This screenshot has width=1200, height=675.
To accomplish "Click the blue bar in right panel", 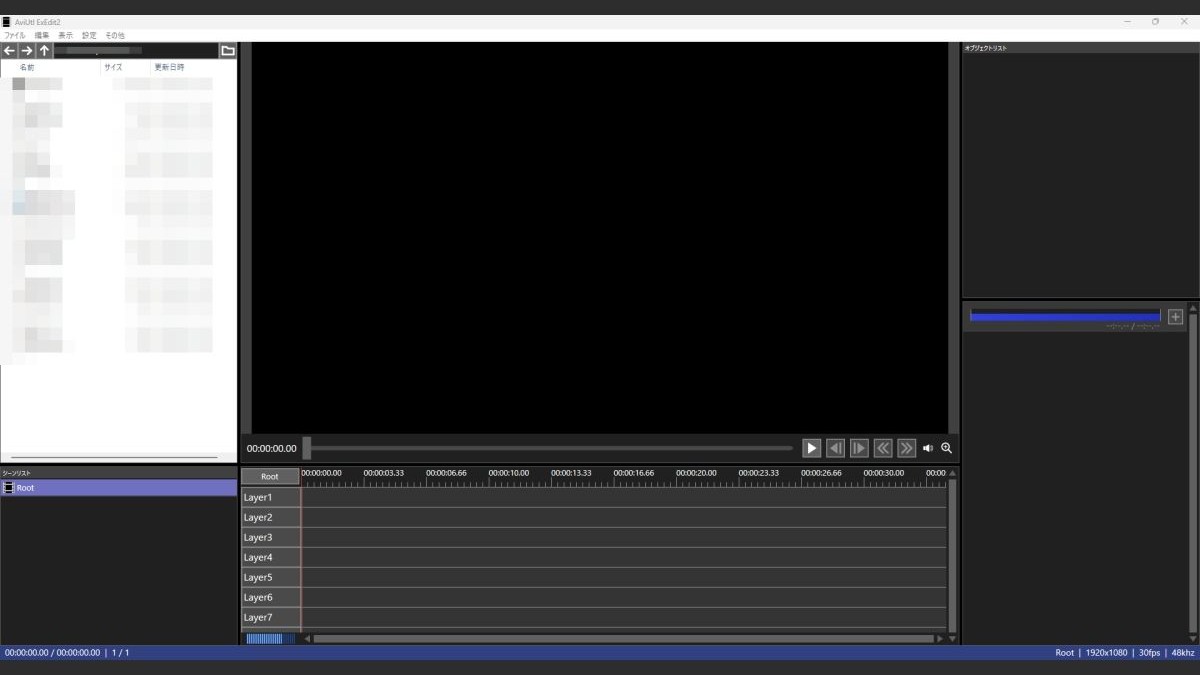I will click(x=1065, y=316).
